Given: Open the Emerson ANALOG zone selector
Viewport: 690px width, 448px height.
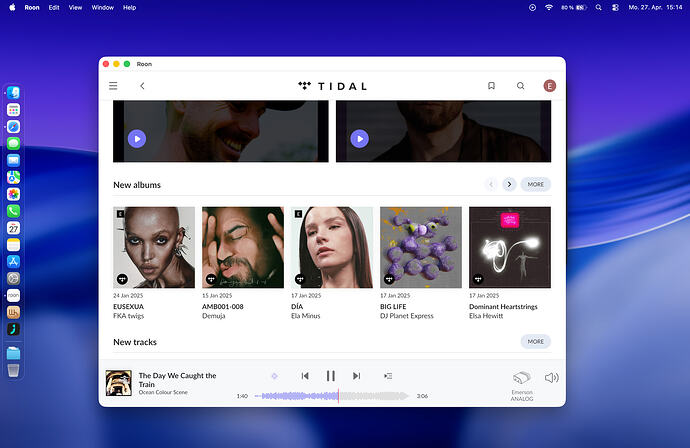Looking at the screenshot, I should point(522,386).
